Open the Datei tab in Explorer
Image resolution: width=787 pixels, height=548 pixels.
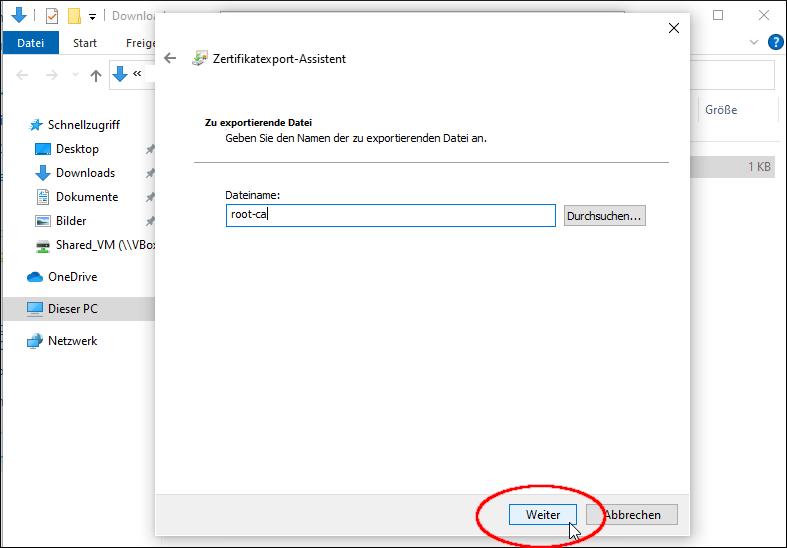[31, 43]
